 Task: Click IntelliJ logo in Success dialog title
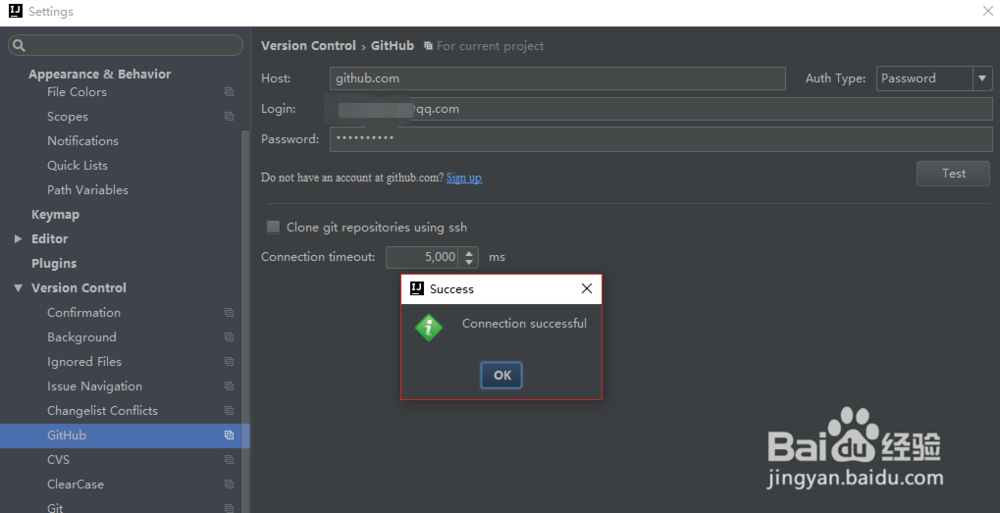tap(416, 288)
